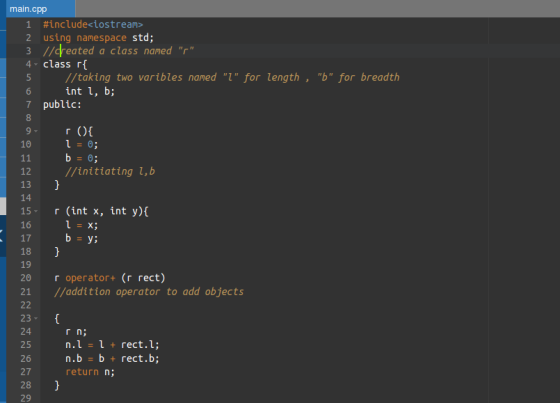Click the 'r (int x, int y){' line
This screenshot has height=403, width=560.
(x=101, y=211)
